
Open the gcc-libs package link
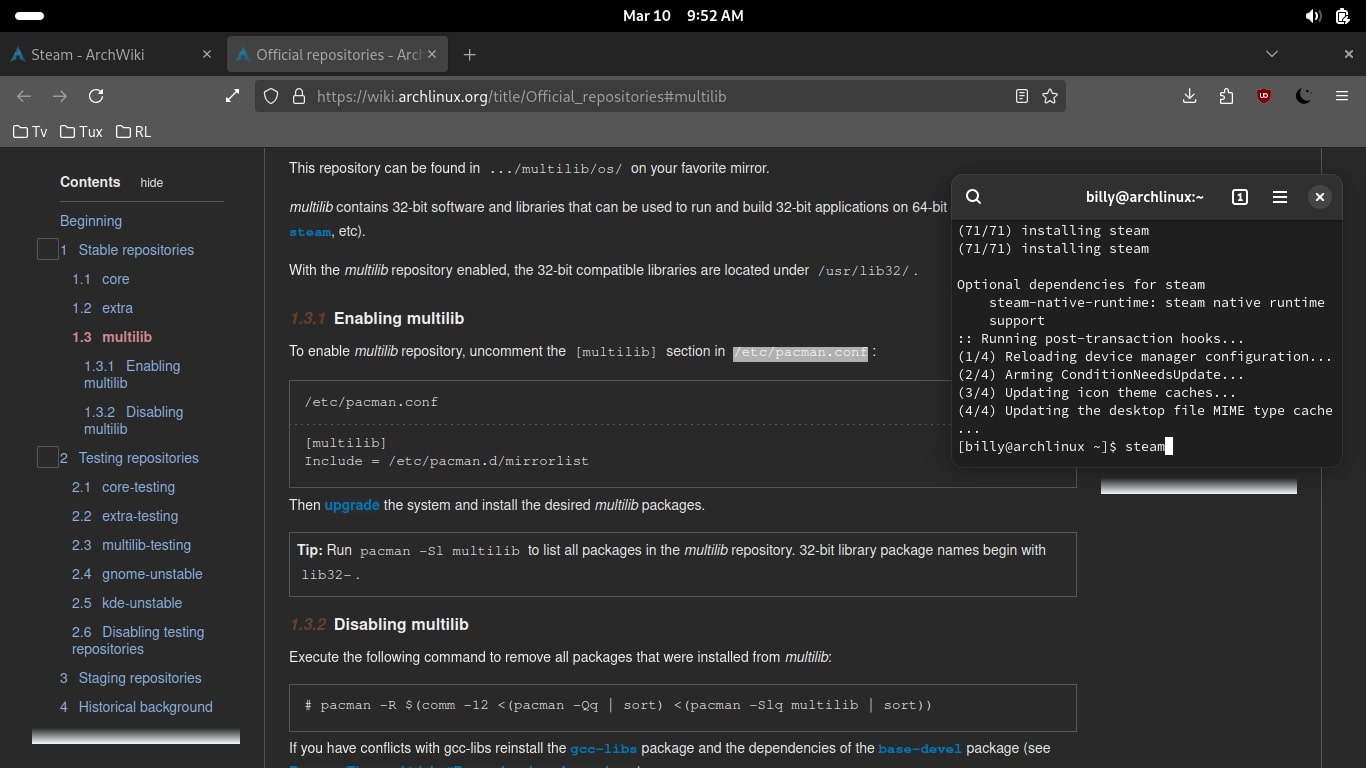pyautogui.click(x=604, y=748)
